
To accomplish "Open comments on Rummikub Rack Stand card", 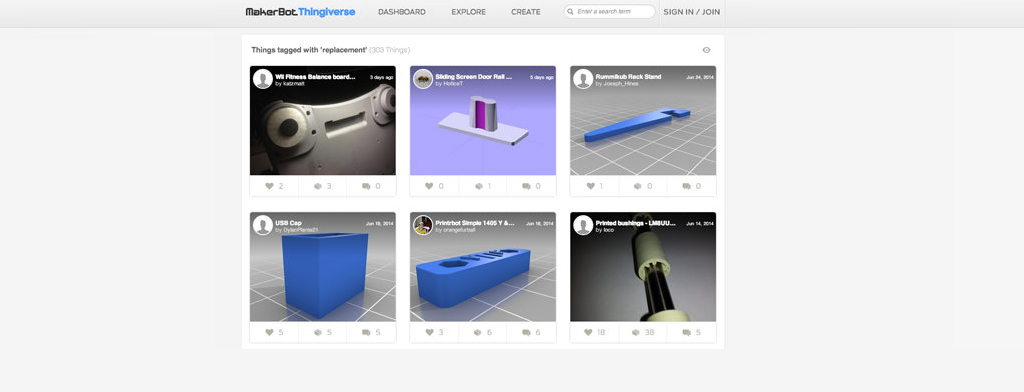I will 686,186.
